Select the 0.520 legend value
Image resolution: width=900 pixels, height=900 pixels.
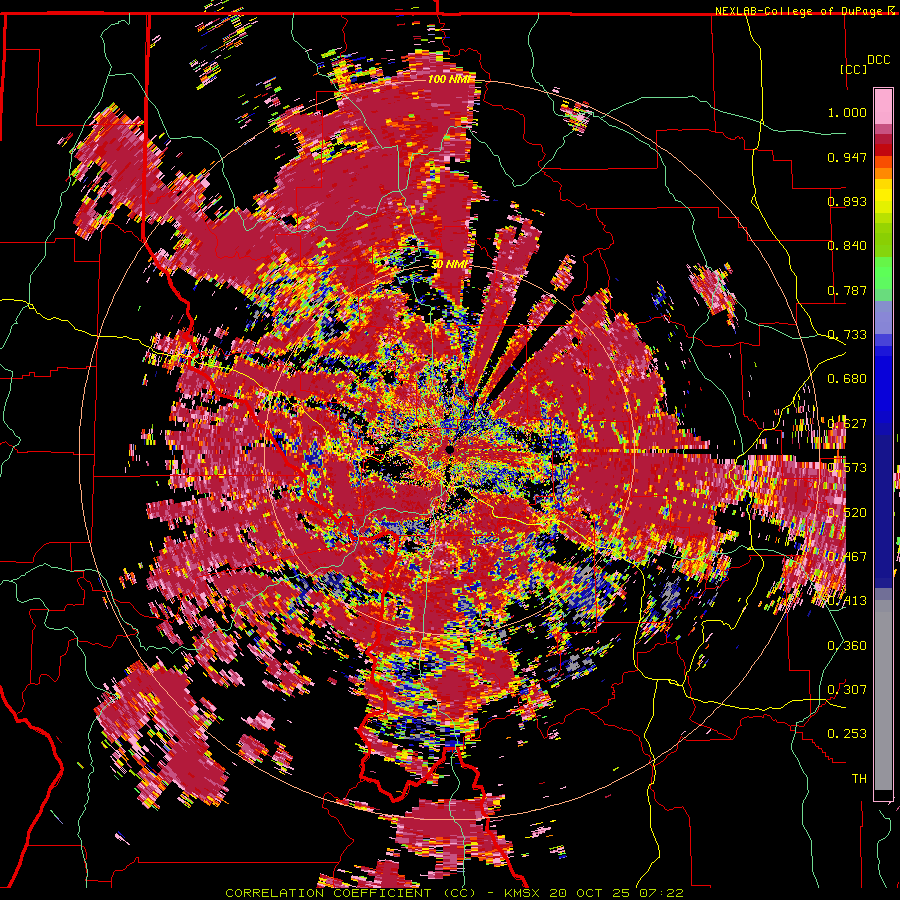[x=847, y=512]
